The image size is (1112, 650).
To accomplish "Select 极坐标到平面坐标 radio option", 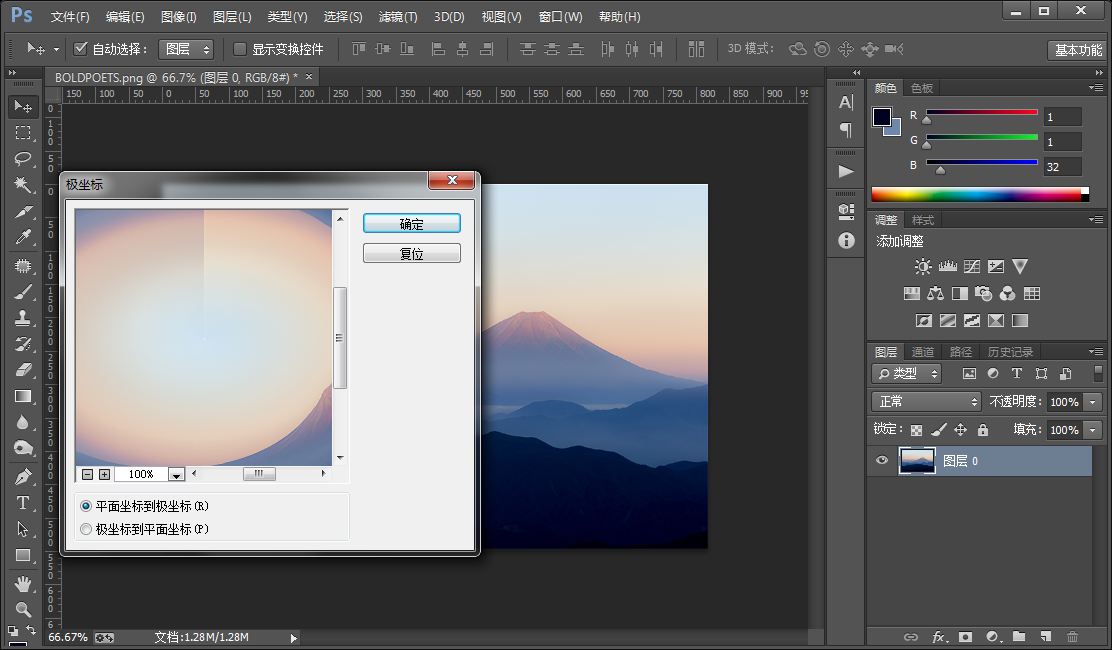I will coord(87,529).
